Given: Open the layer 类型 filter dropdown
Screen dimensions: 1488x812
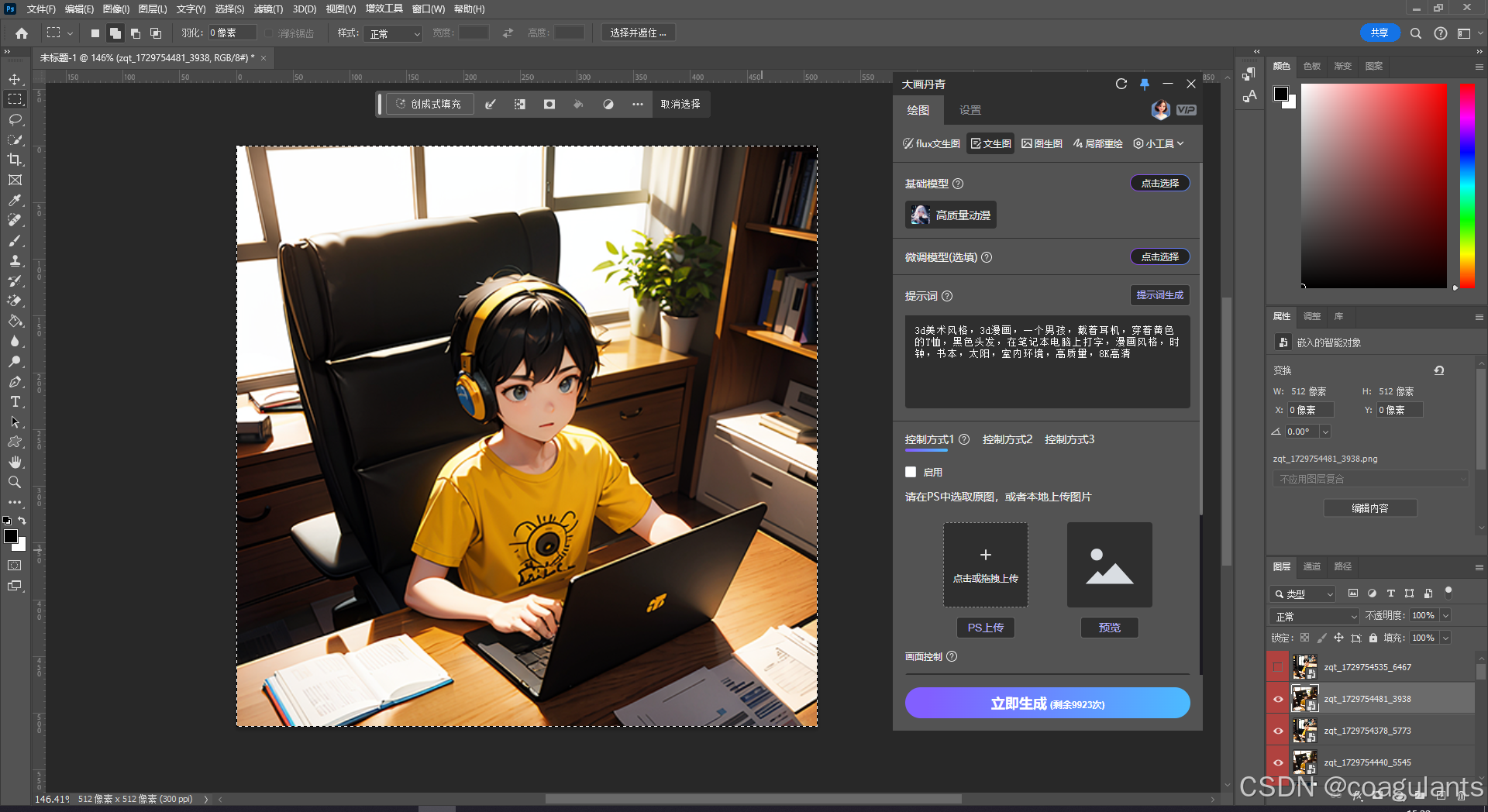Looking at the screenshot, I should point(1304,594).
